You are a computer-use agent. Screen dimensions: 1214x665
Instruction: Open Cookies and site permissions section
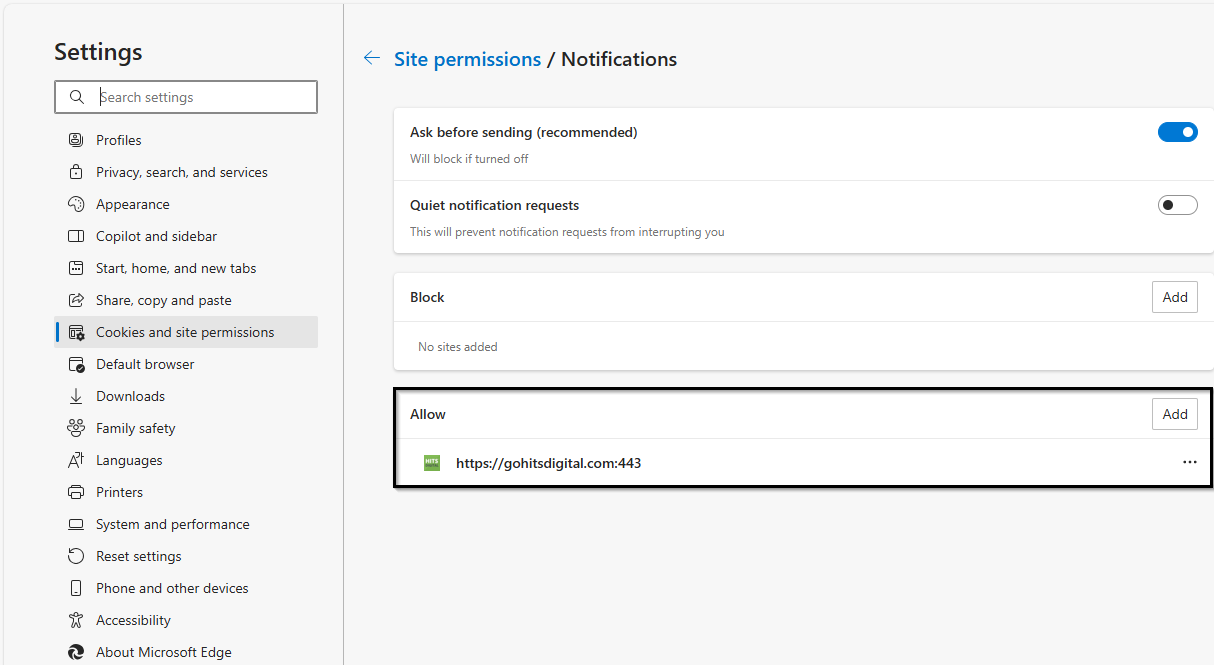click(185, 332)
